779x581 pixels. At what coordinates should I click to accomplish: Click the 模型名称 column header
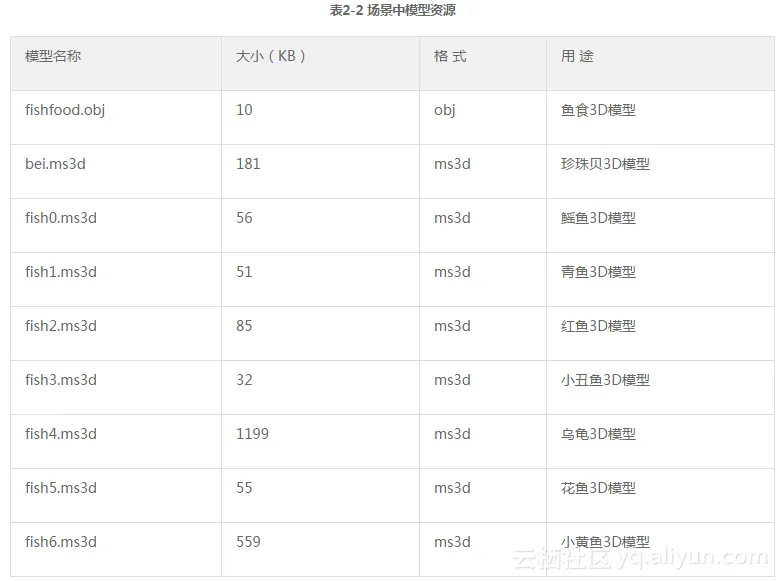pos(53,57)
